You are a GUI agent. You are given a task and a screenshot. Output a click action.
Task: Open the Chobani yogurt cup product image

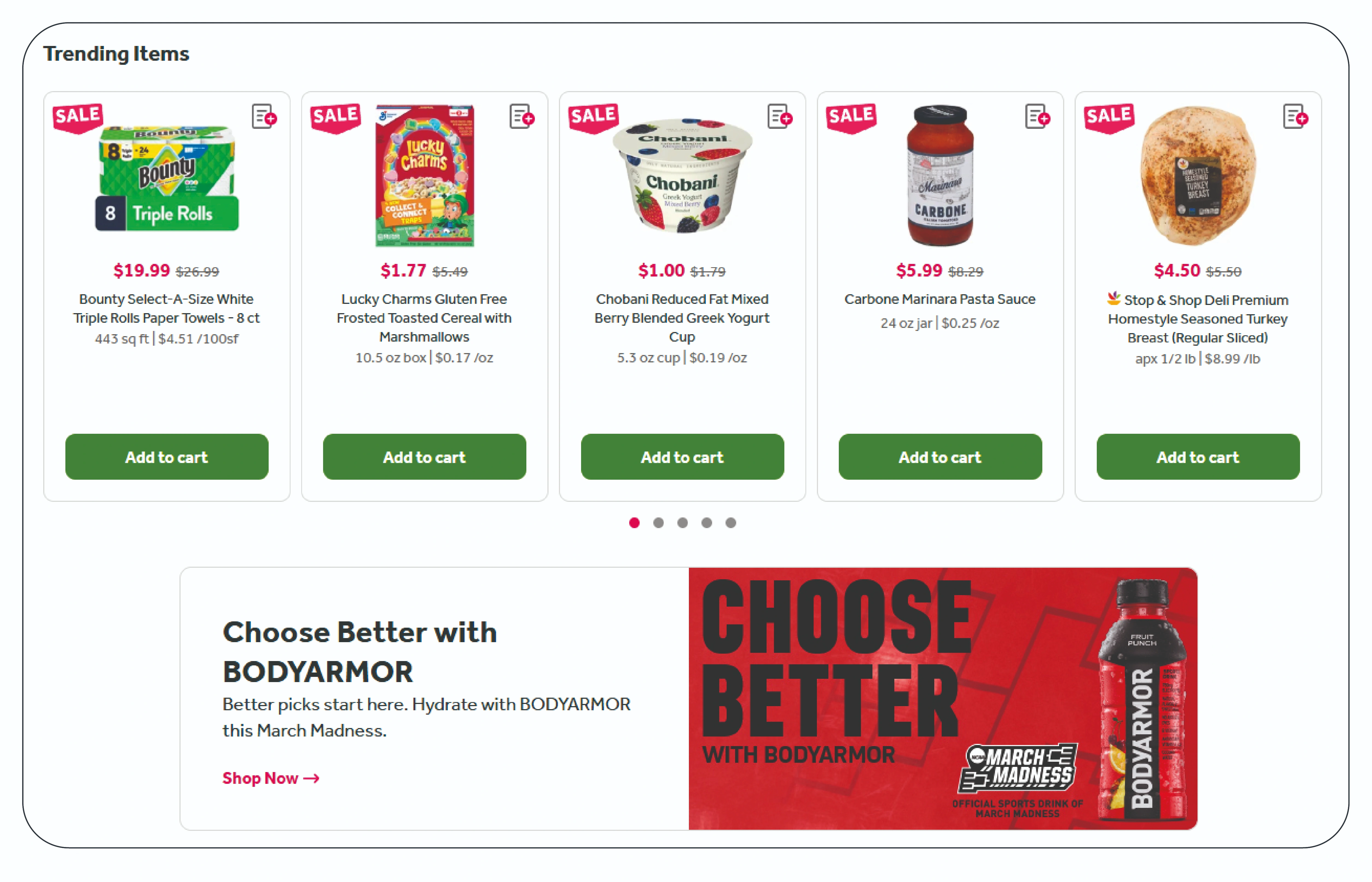(x=682, y=175)
